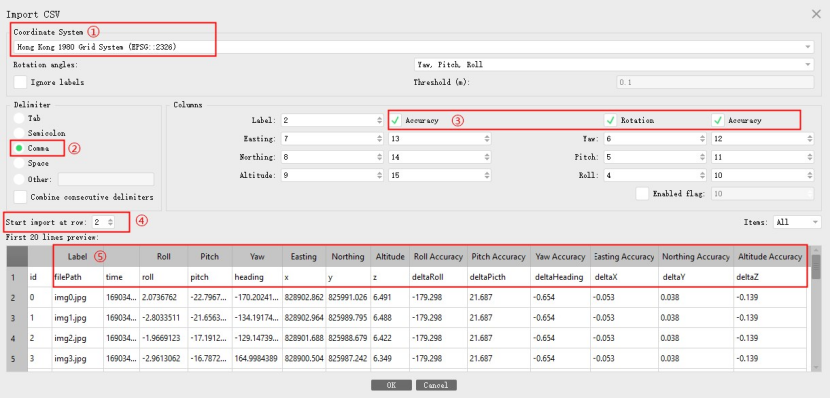Click the Roll Accuracy column header
This screenshot has height=399, width=830.
[439, 257]
